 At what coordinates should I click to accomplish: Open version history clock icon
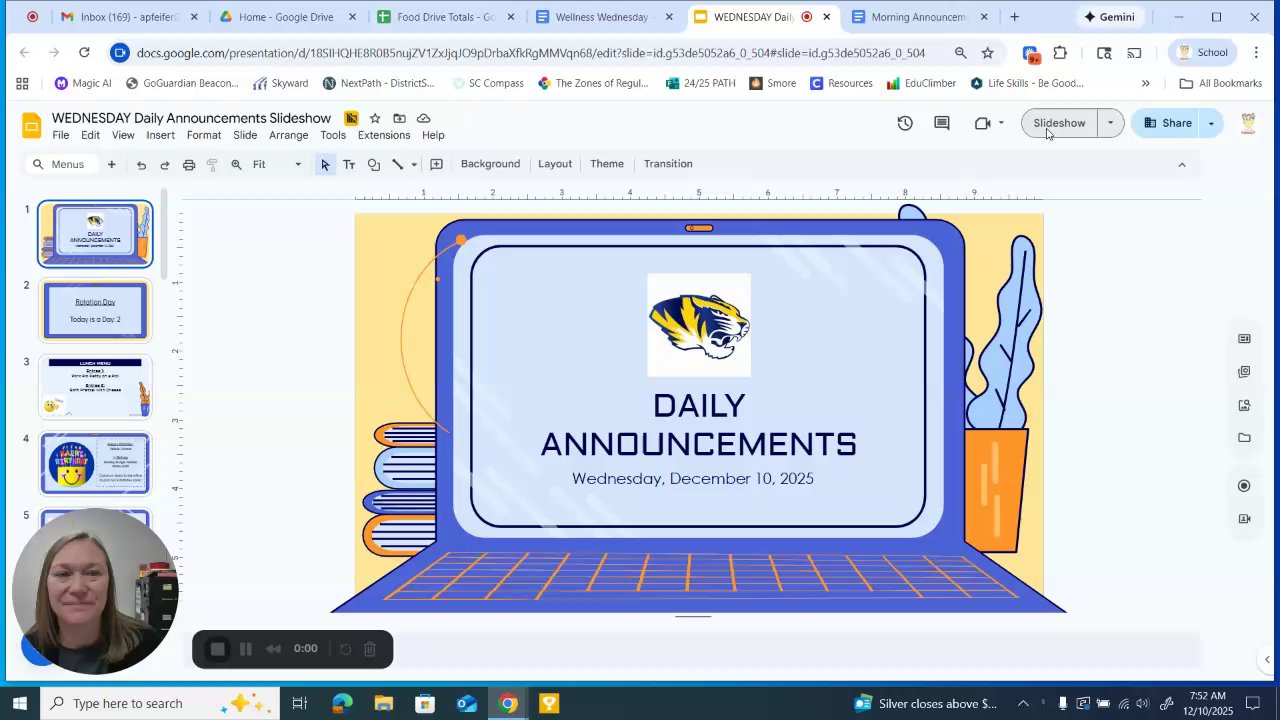click(x=905, y=123)
